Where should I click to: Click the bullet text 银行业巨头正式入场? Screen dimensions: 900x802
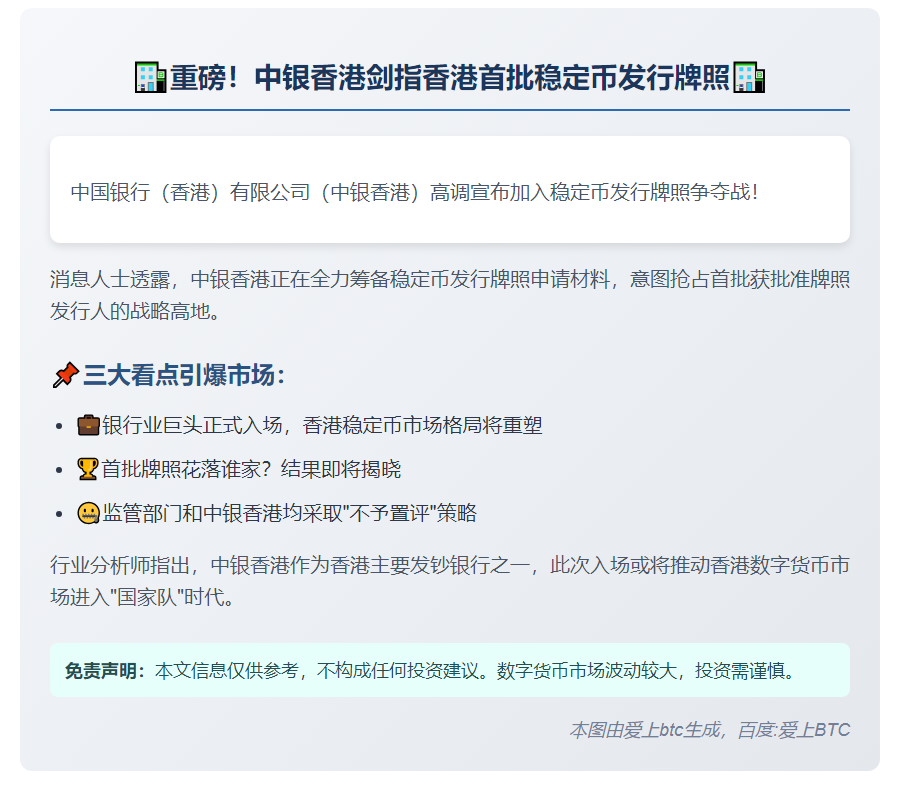pyautogui.click(x=322, y=425)
